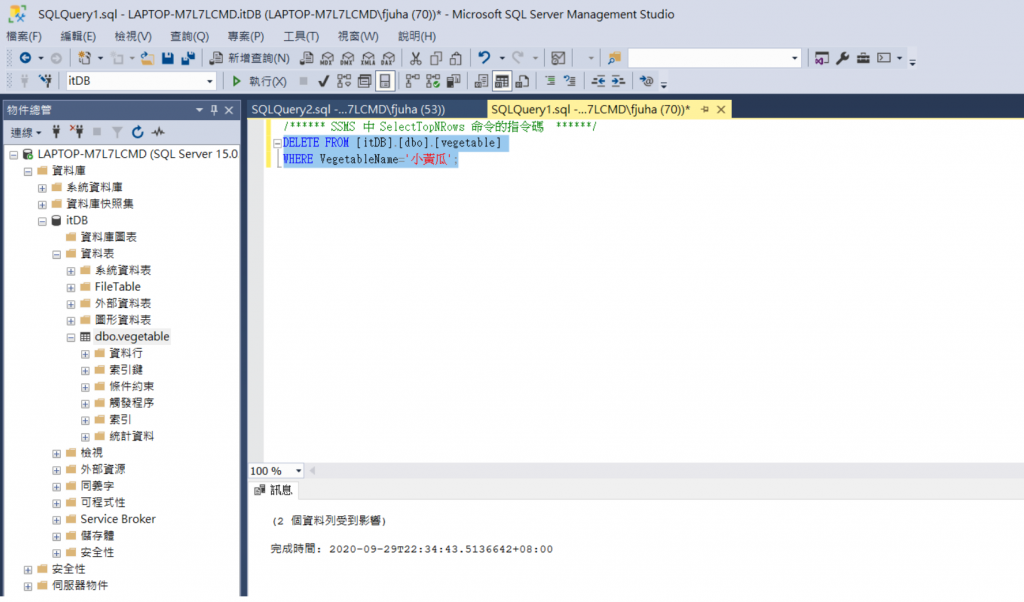Toggle Results to Text mode
The image size is (1024, 602).
pos(481,81)
